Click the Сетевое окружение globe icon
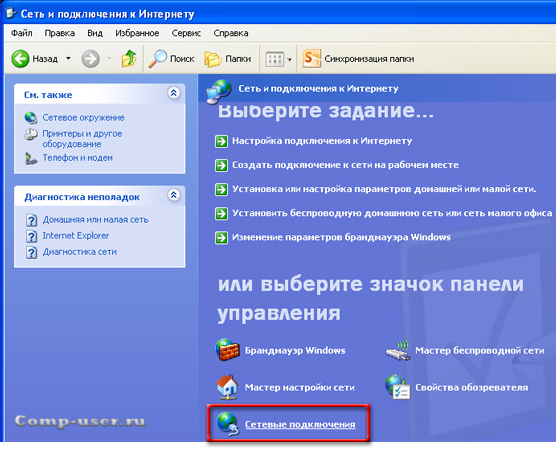Screen dimensions: 556x451 pyautogui.click(x=31, y=118)
